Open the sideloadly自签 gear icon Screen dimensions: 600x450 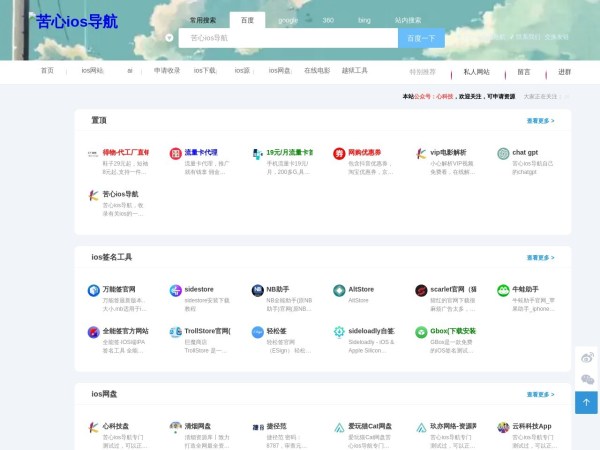(x=339, y=332)
